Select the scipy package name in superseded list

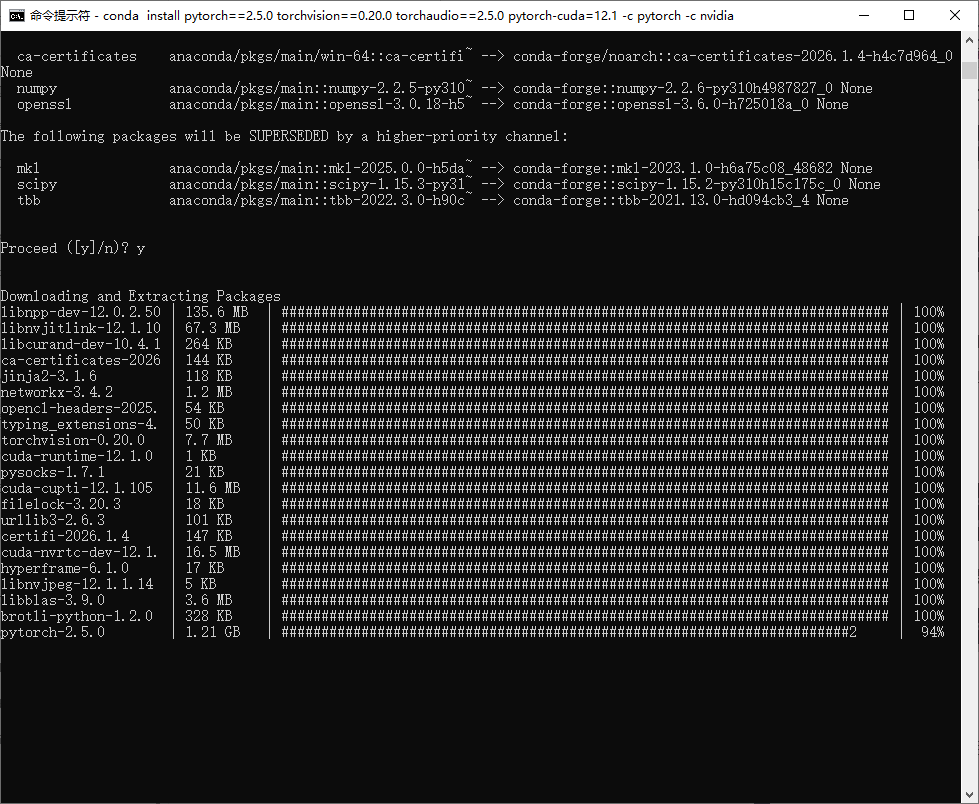tap(37, 184)
